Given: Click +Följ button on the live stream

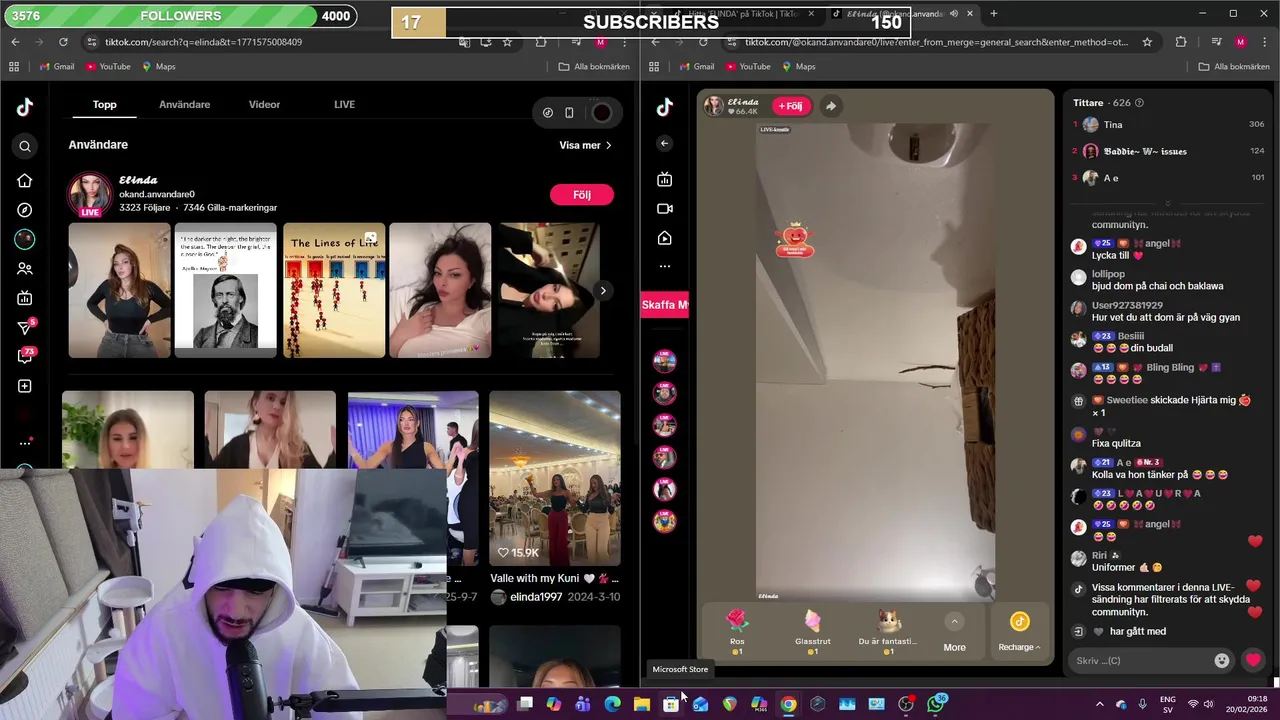Looking at the screenshot, I should coord(791,106).
